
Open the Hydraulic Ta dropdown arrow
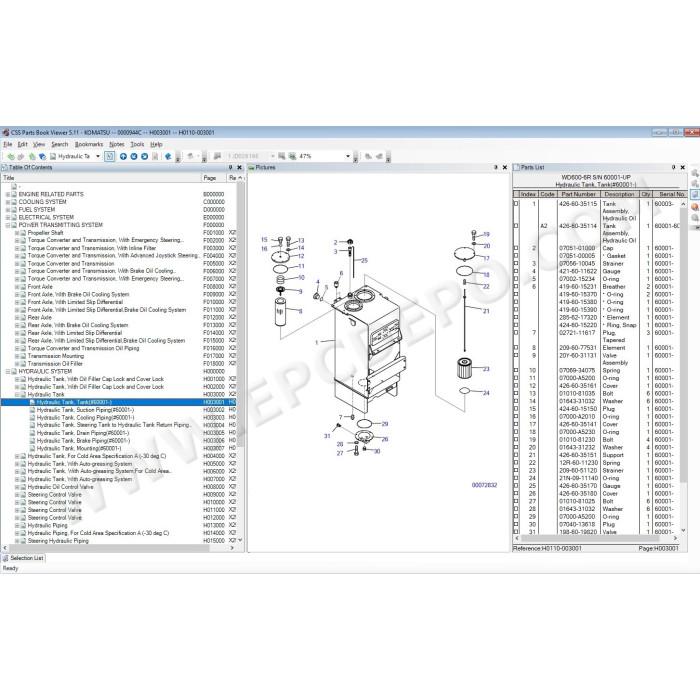[98, 156]
